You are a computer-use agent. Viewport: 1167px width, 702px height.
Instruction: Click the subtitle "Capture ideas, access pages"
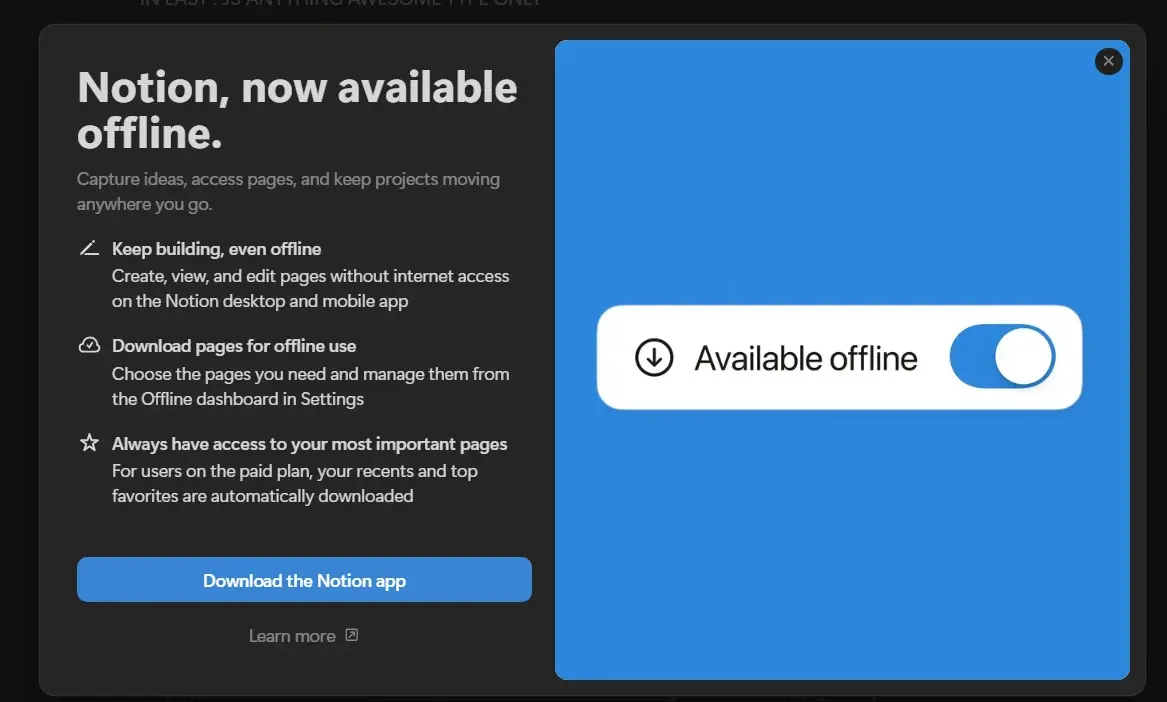288,190
